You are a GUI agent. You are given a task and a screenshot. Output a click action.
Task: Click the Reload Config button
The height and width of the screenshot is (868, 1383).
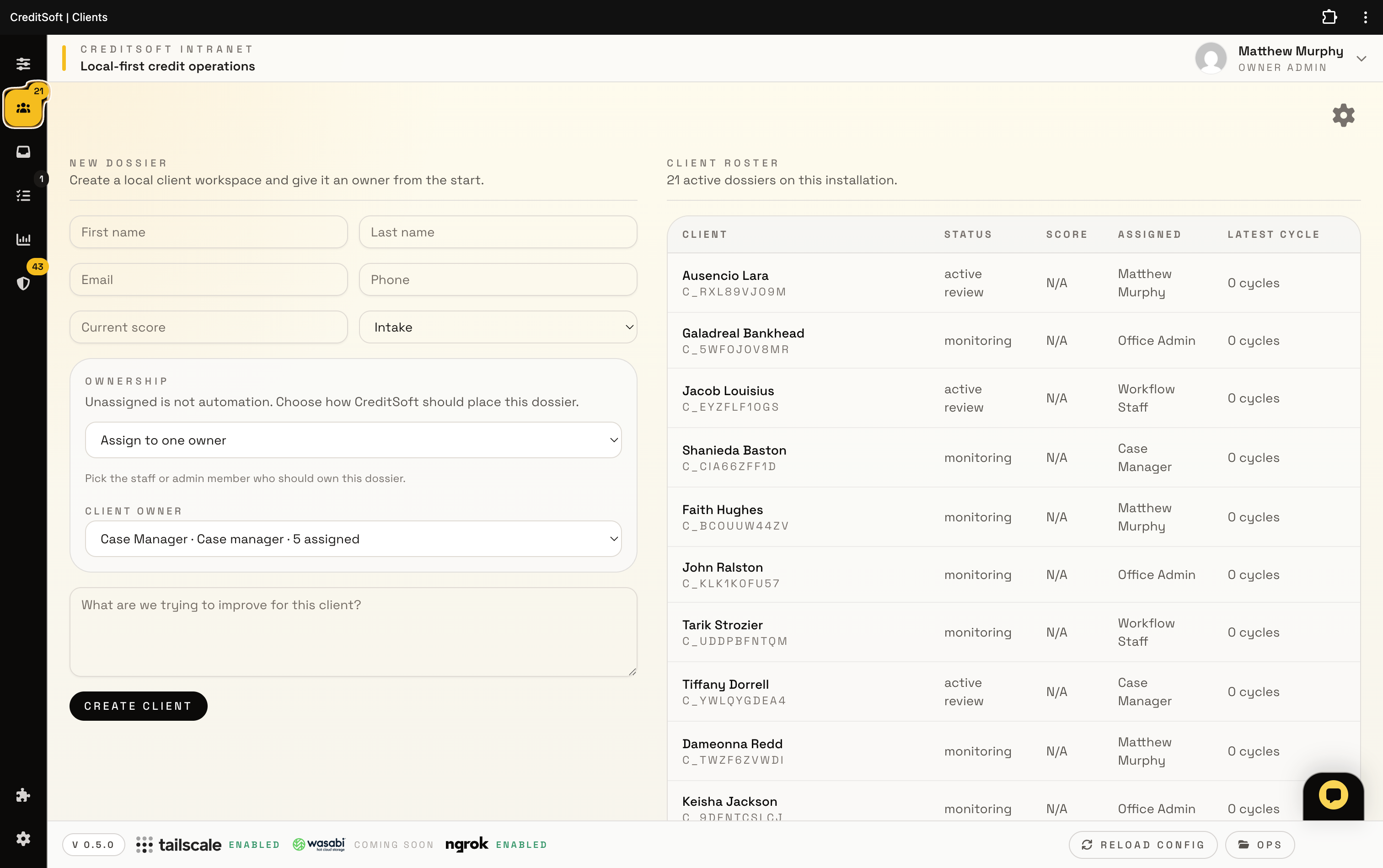pos(1142,845)
